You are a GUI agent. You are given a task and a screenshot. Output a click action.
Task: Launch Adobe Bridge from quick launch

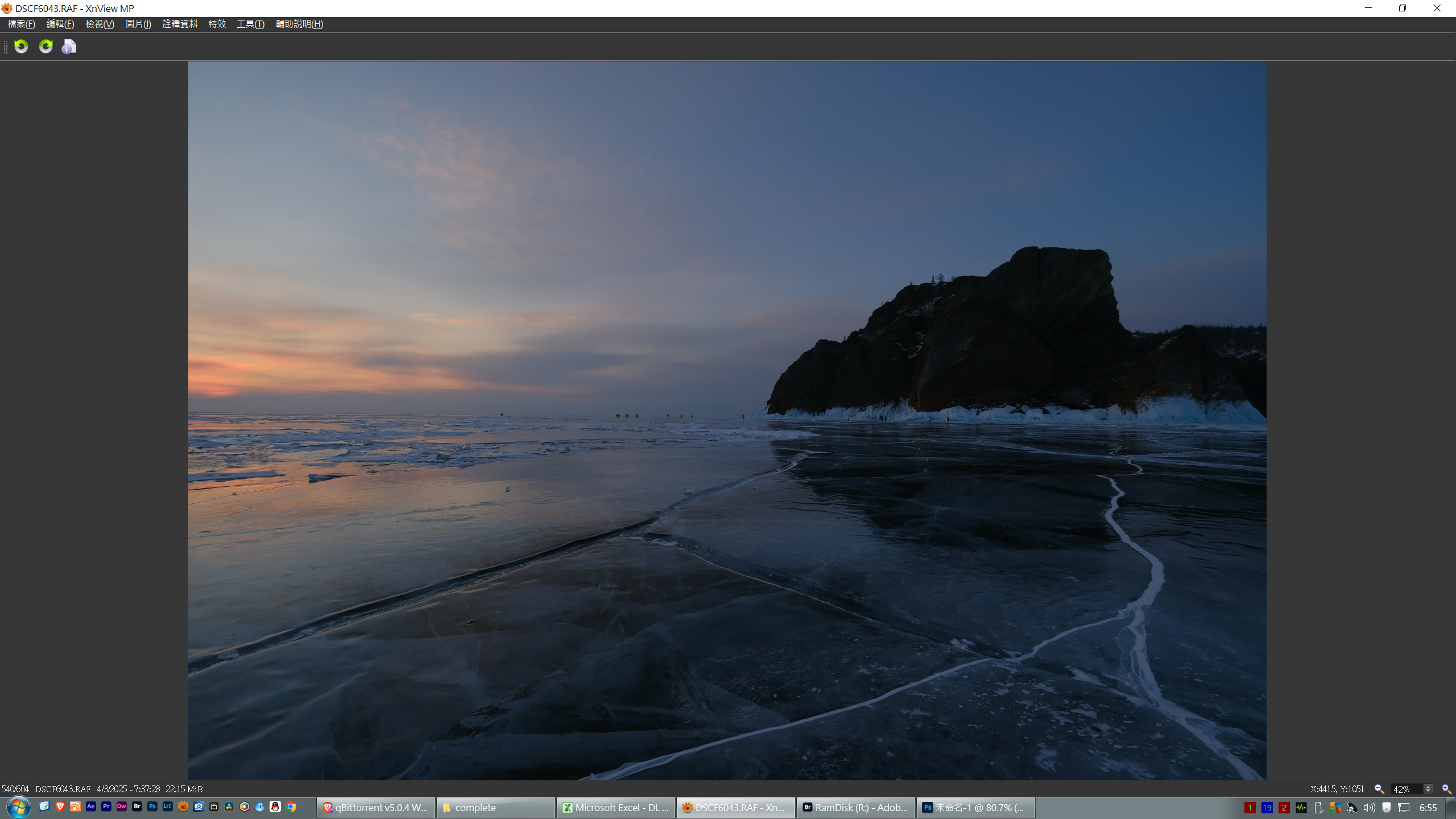click(x=136, y=806)
